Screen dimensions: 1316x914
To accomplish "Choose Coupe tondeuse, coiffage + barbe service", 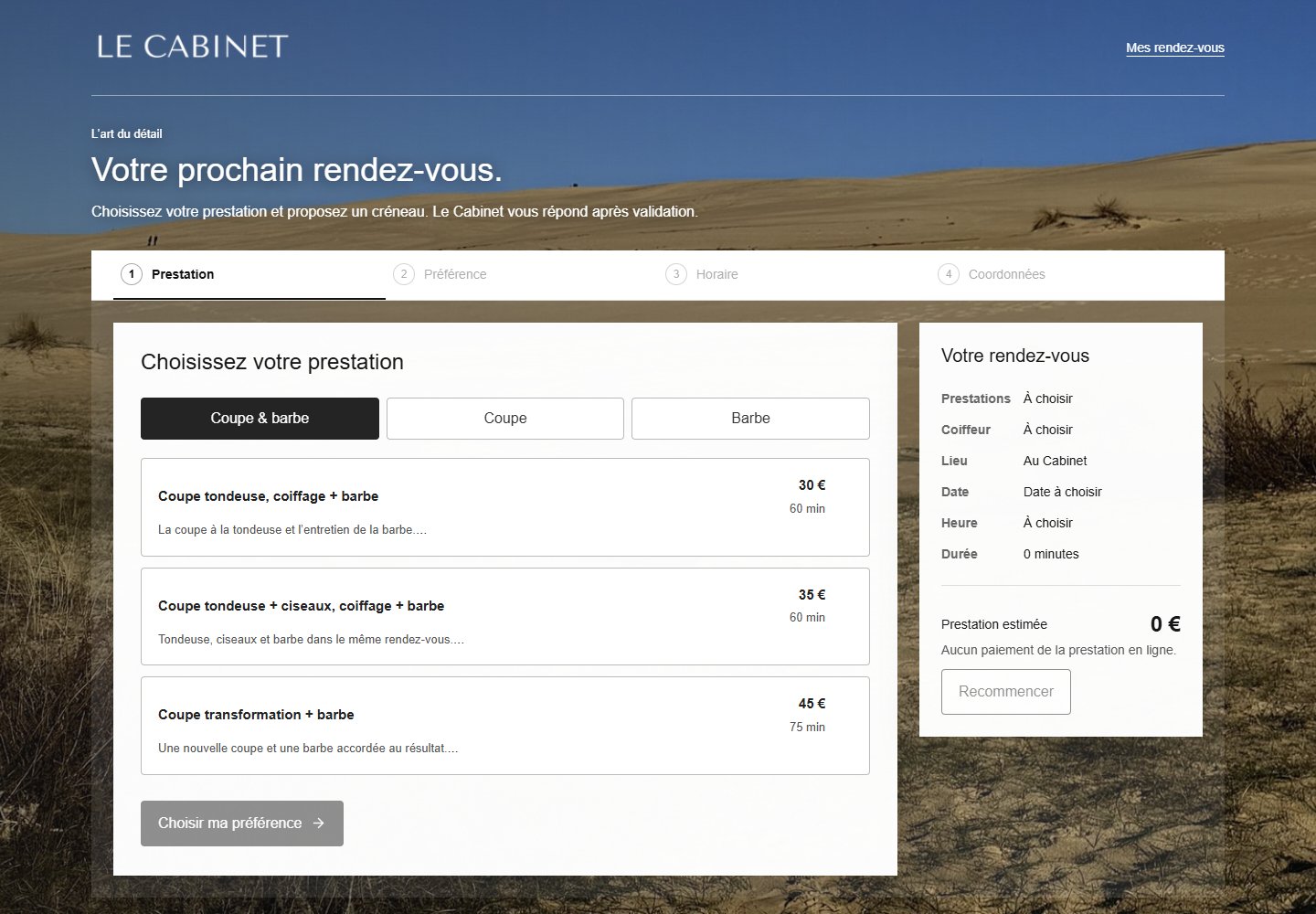I will (505, 507).
